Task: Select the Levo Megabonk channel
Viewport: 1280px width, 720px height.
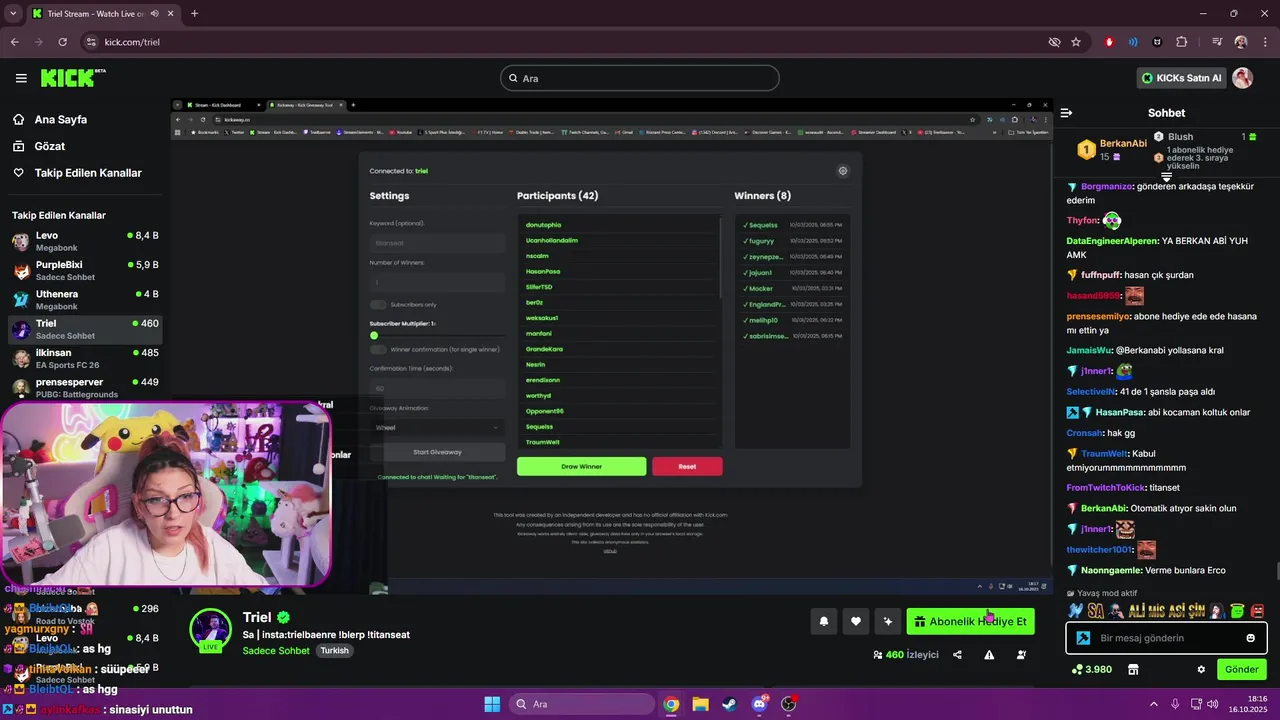Action: coord(85,241)
